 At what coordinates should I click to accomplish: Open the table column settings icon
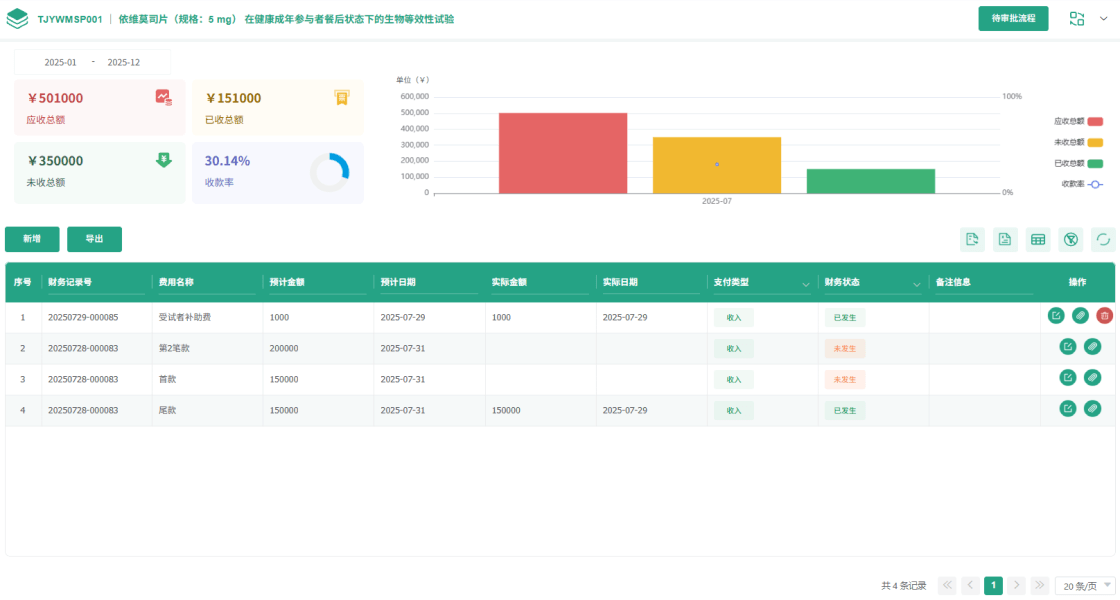1038,239
